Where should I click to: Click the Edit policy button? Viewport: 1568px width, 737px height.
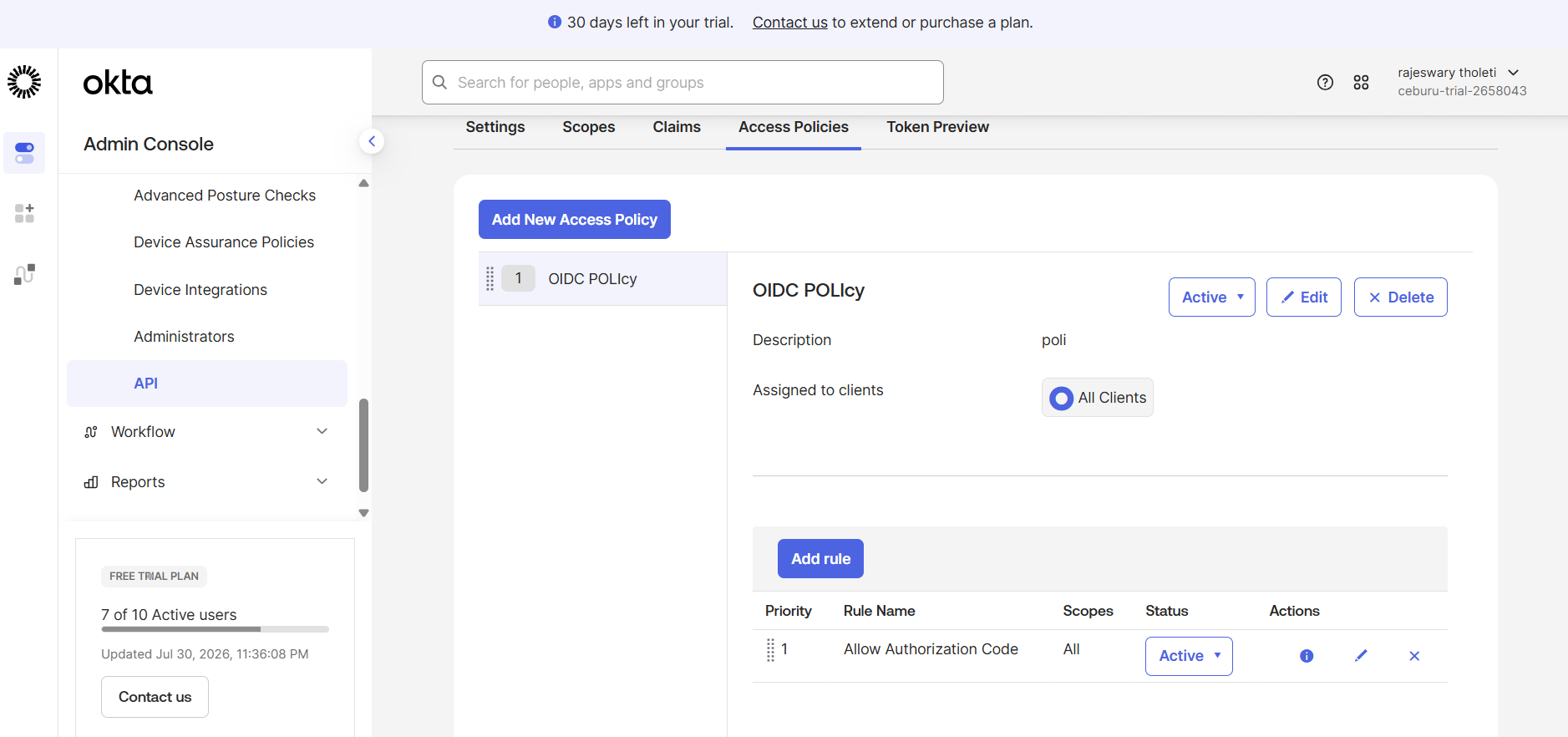pyautogui.click(x=1304, y=297)
